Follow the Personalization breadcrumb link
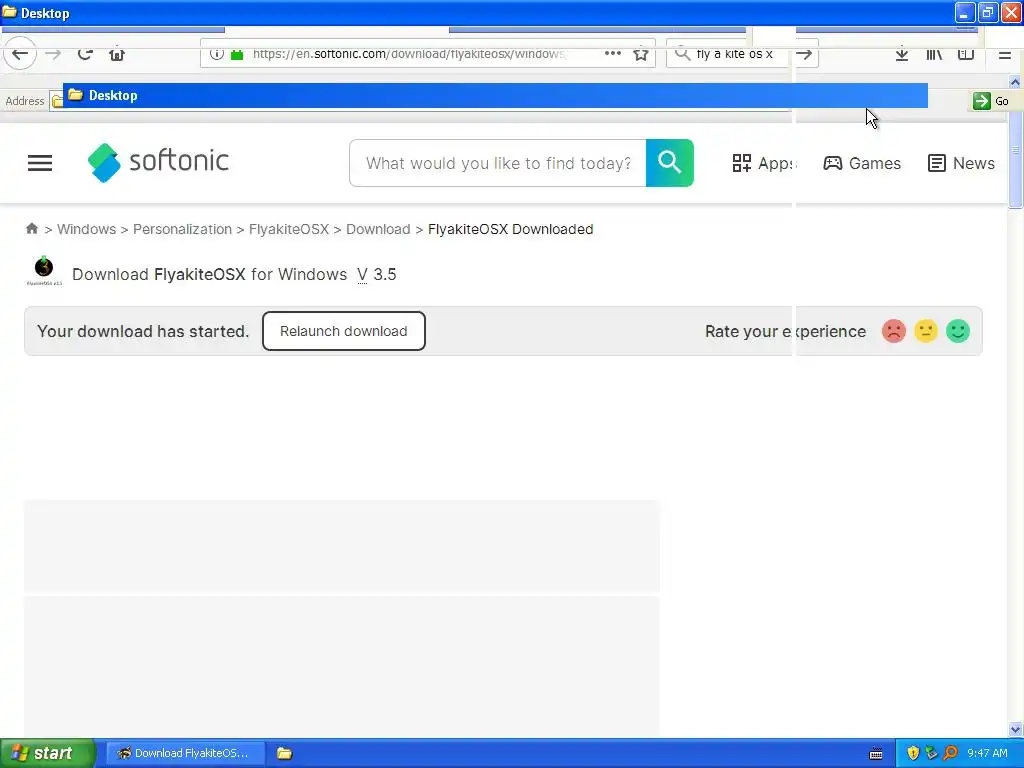Viewport: 1024px width, 768px height. tap(182, 229)
